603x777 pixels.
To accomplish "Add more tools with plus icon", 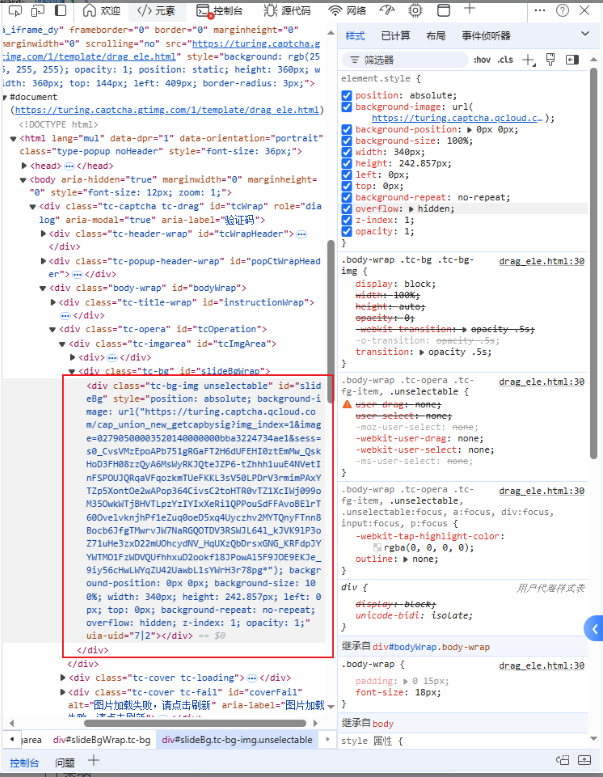I will pyautogui.click(x=469, y=8).
